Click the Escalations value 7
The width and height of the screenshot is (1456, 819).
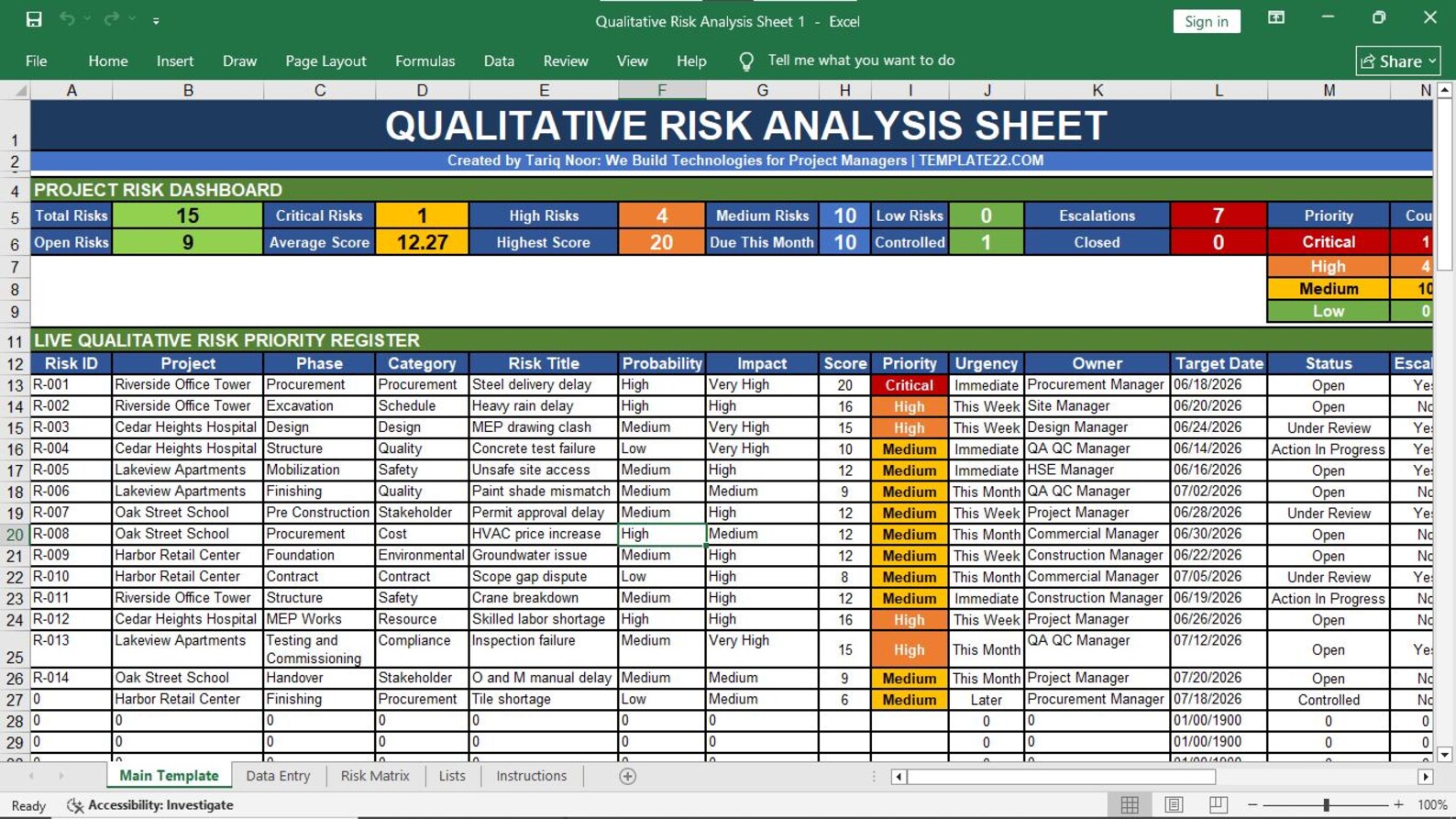(1219, 216)
